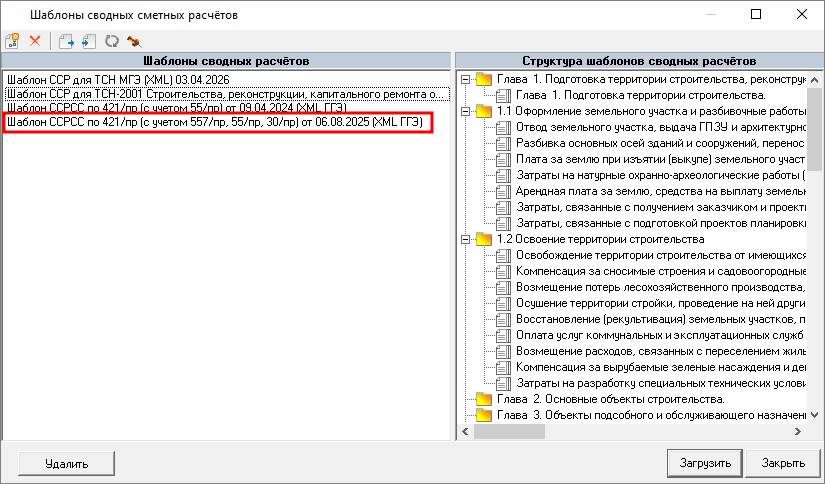Click document icon beside Возмещение расходов, связанных с переселением
The width and height of the screenshot is (825, 484).
(504, 351)
